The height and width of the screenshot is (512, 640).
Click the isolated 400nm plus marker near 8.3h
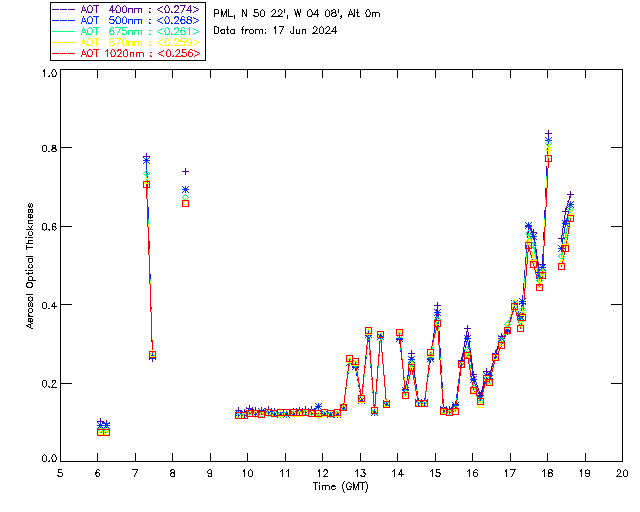185,171
